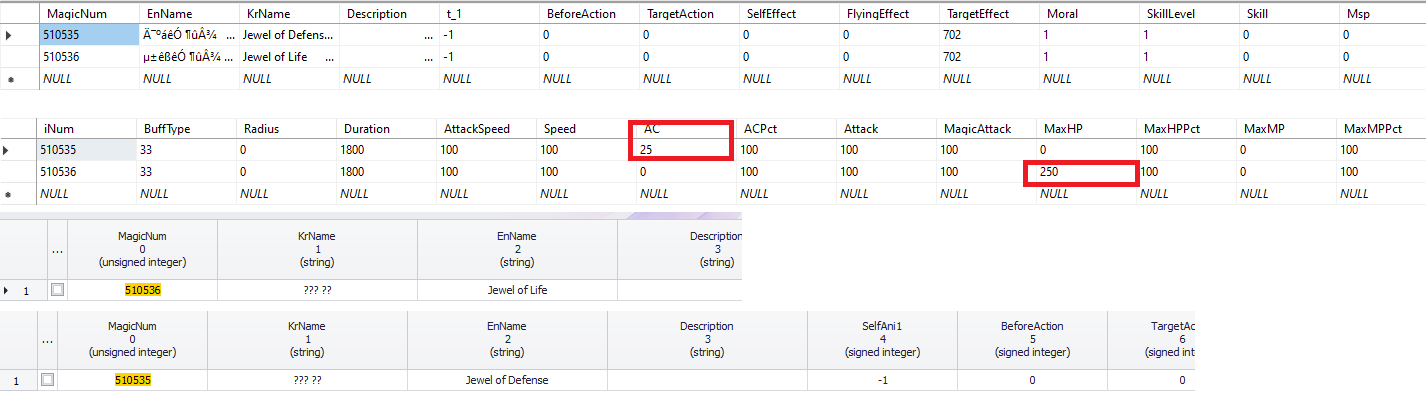Tick checkbox for Jewel of Life row

pyautogui.click(x=57, y=290)
